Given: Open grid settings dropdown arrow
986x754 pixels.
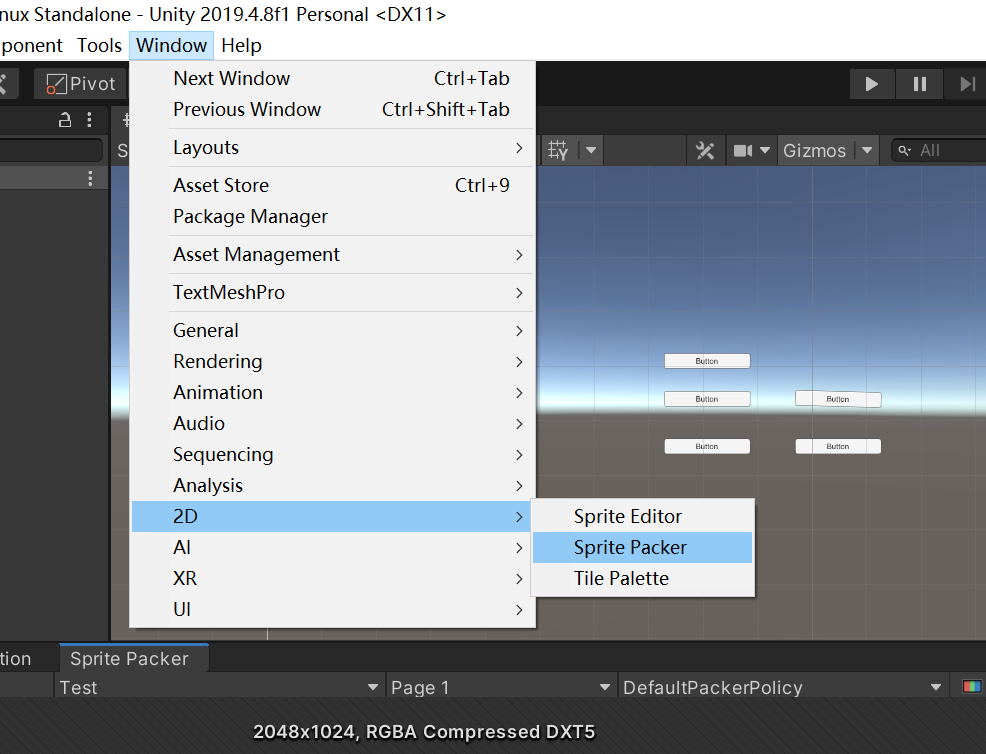Looking at the screenshot, I should pyautogui.click(x=591, y=150).
